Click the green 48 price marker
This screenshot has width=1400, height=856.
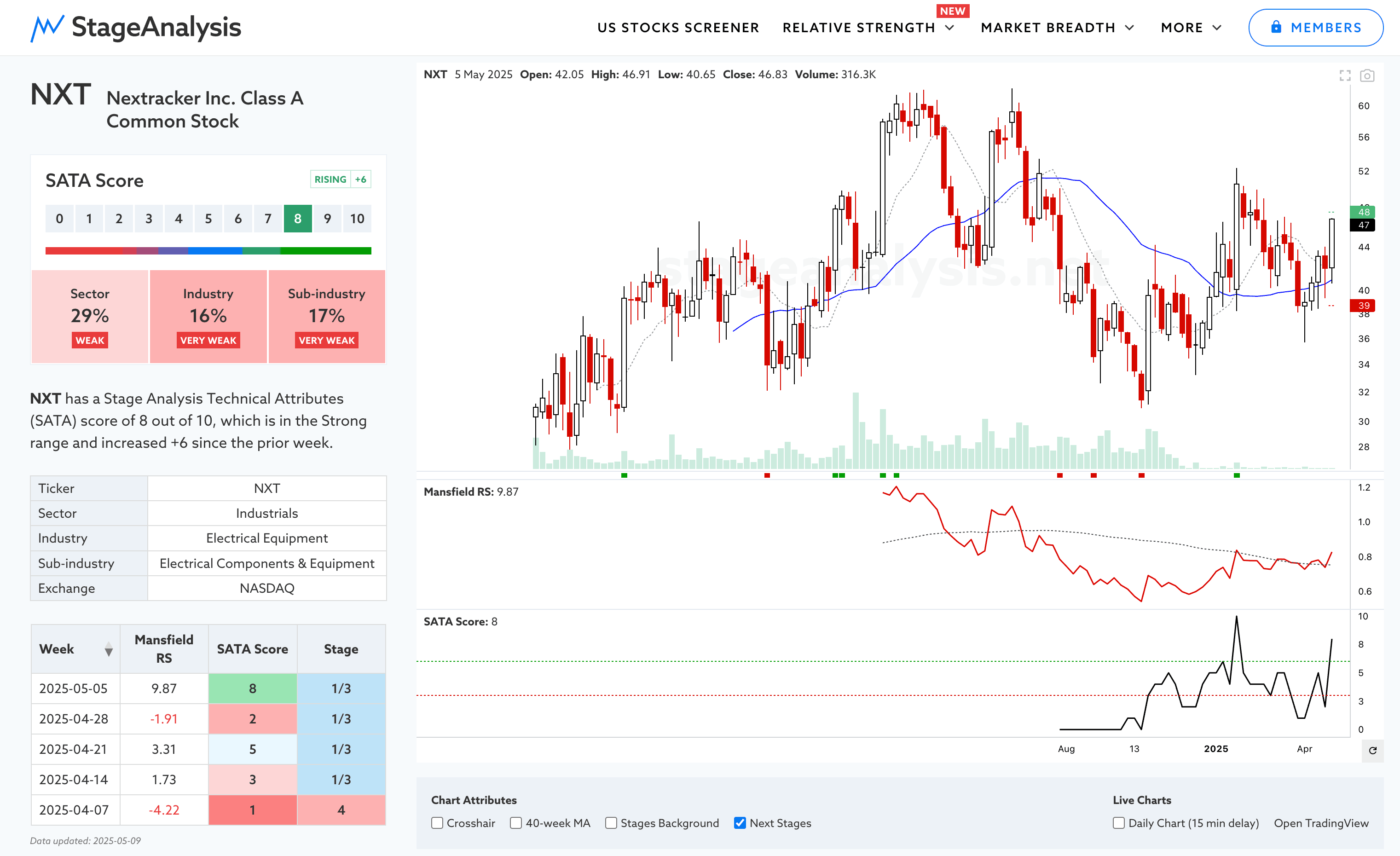point(1363,212)
